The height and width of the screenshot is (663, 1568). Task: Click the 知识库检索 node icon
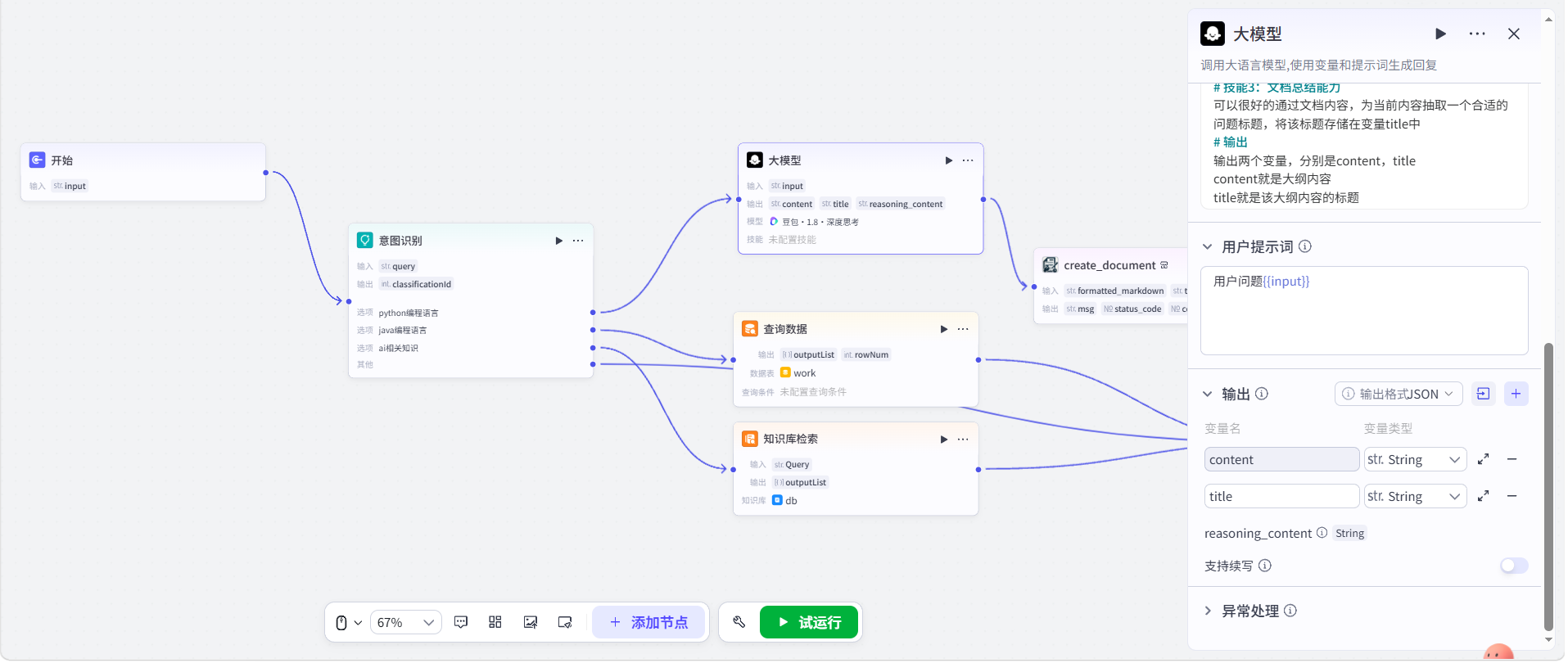[x=750, y=438]
